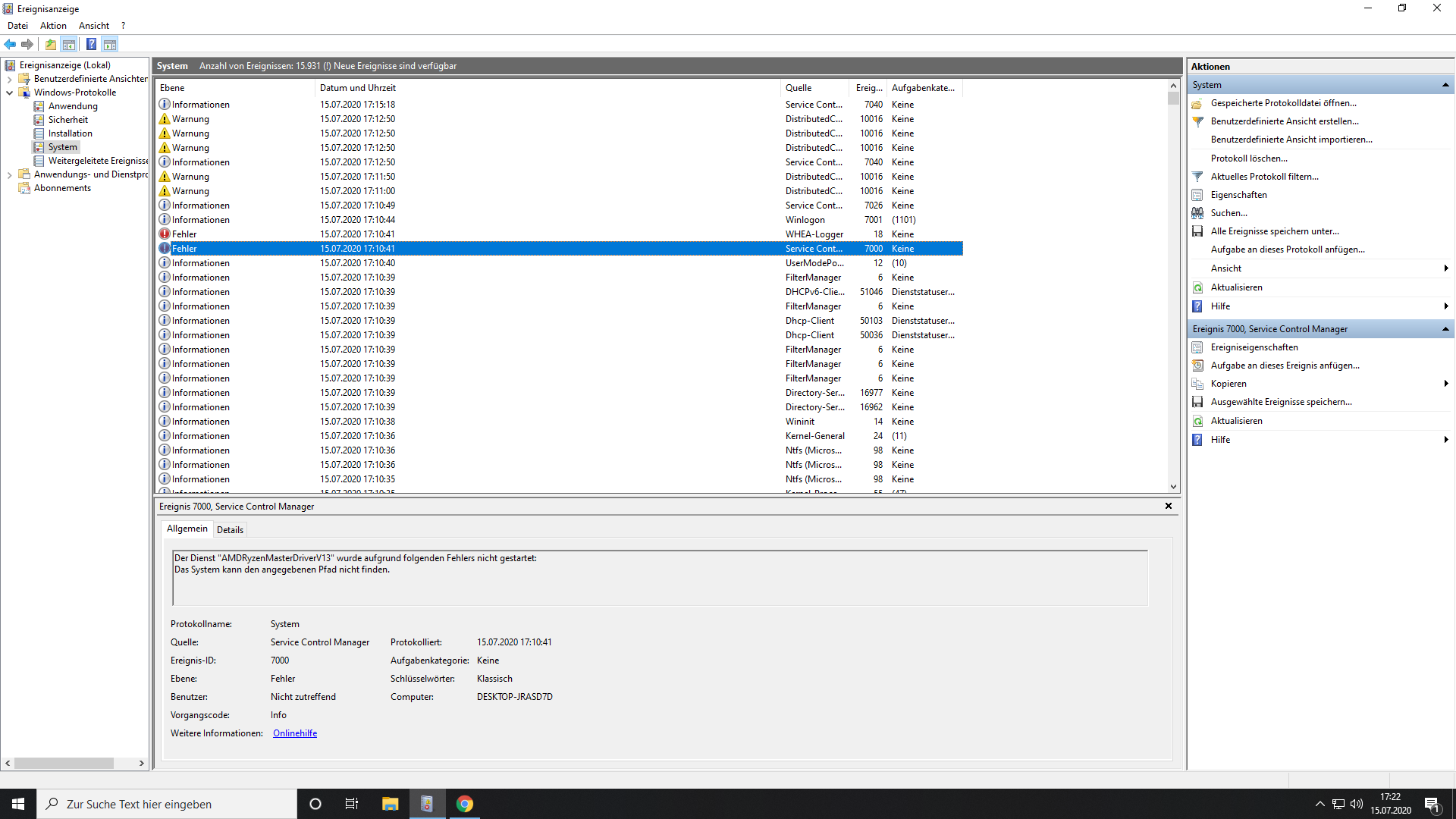
Task: Click filter current log funnel icon
Action: (x=1197, y=177)
